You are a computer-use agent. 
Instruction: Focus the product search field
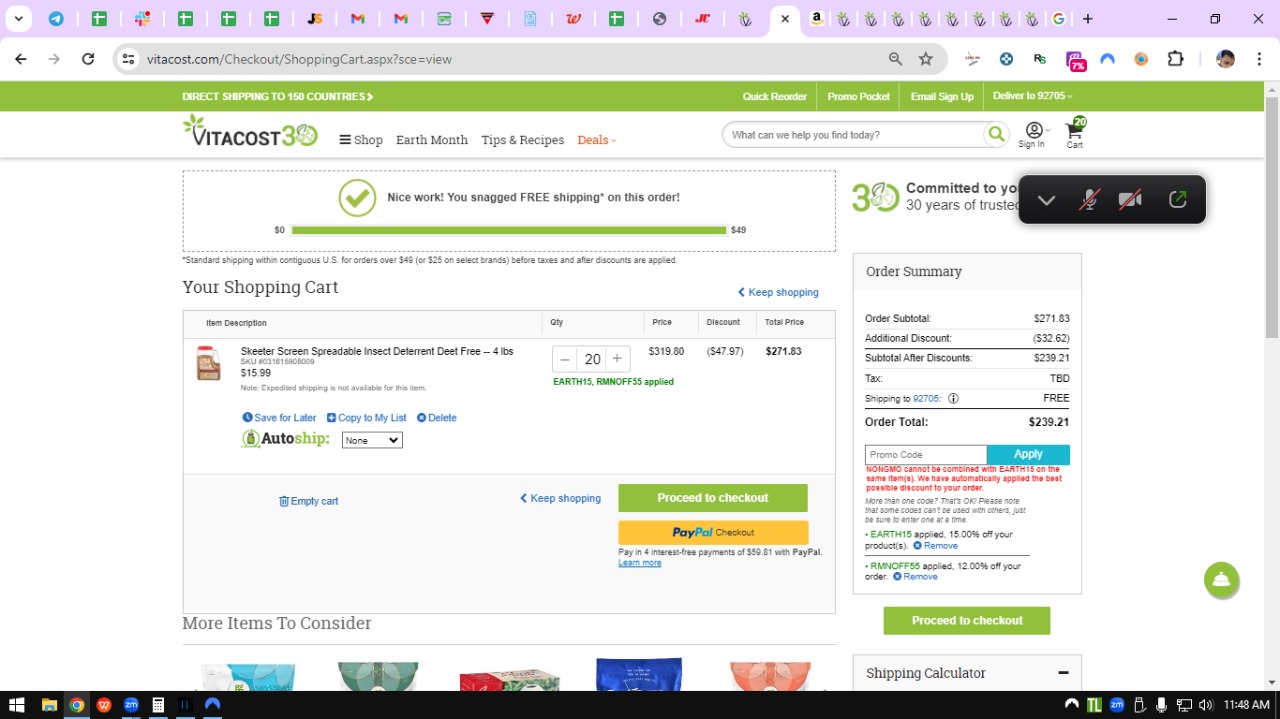[x=853, y=135]
